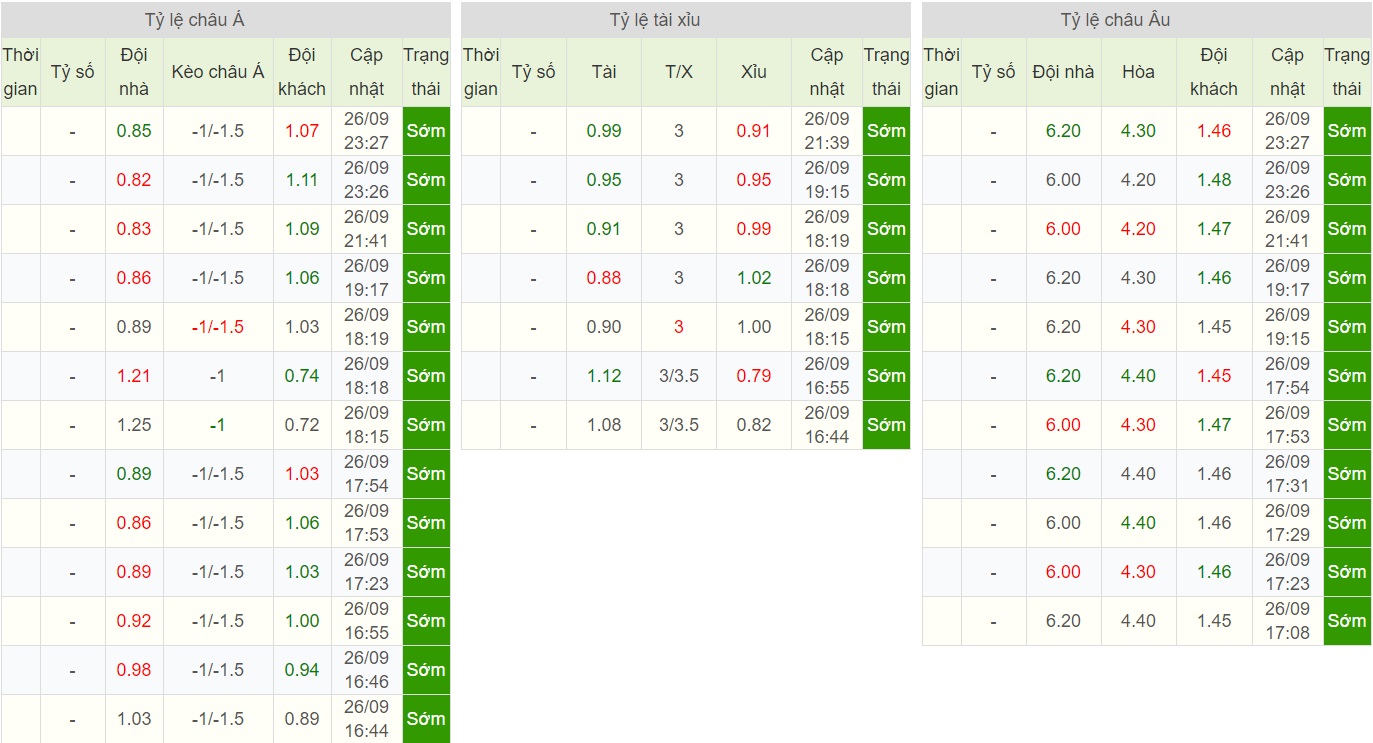Image resolution: width=1373 pixels, height=743 pixels.
Task: Click 'Trạng thái' header in the châu Âu table
Action: [1347, 72]
